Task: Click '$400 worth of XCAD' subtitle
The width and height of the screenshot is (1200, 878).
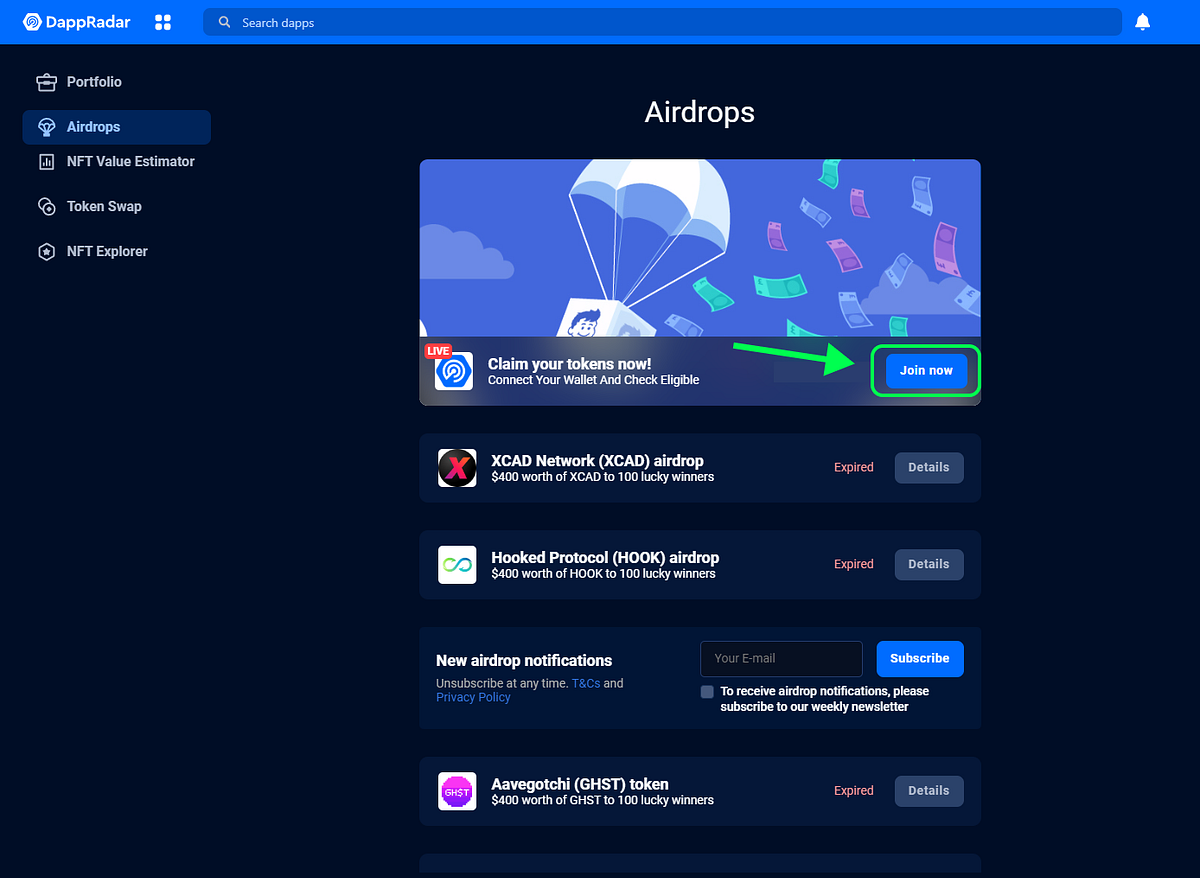Action: pyautogui.click(x=602, y=478)
